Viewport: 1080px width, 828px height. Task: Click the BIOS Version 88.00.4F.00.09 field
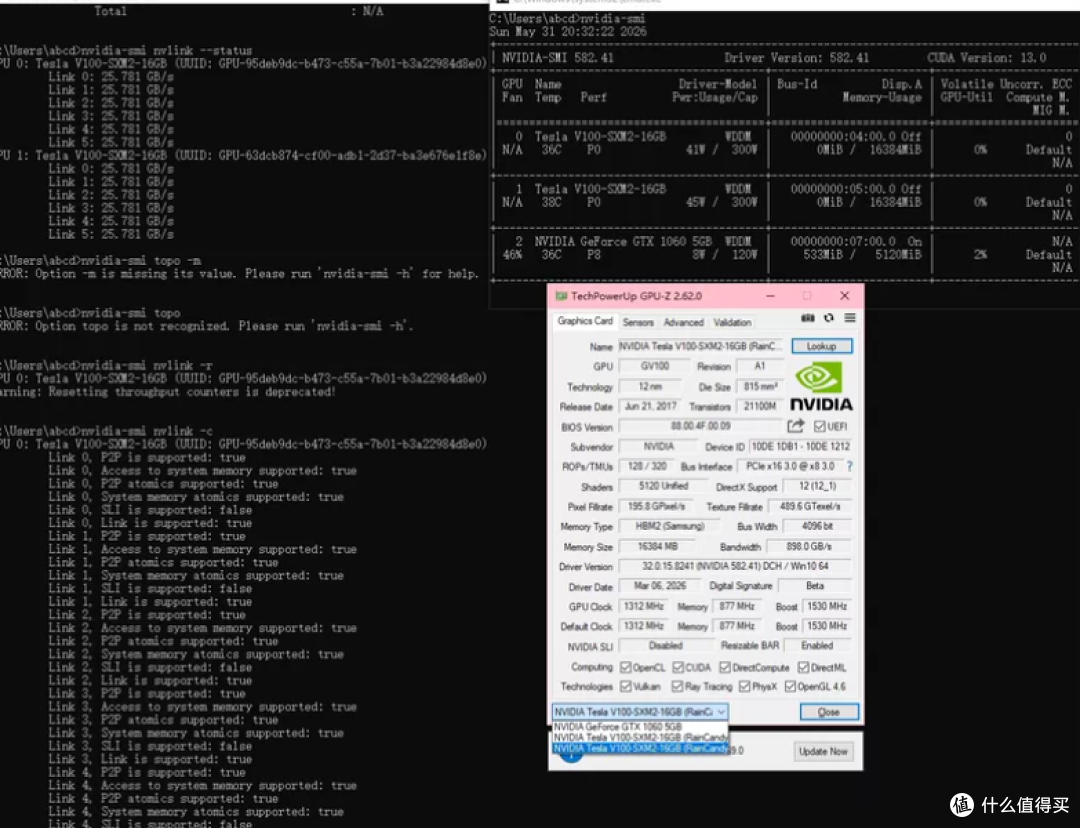pos(700,426)
